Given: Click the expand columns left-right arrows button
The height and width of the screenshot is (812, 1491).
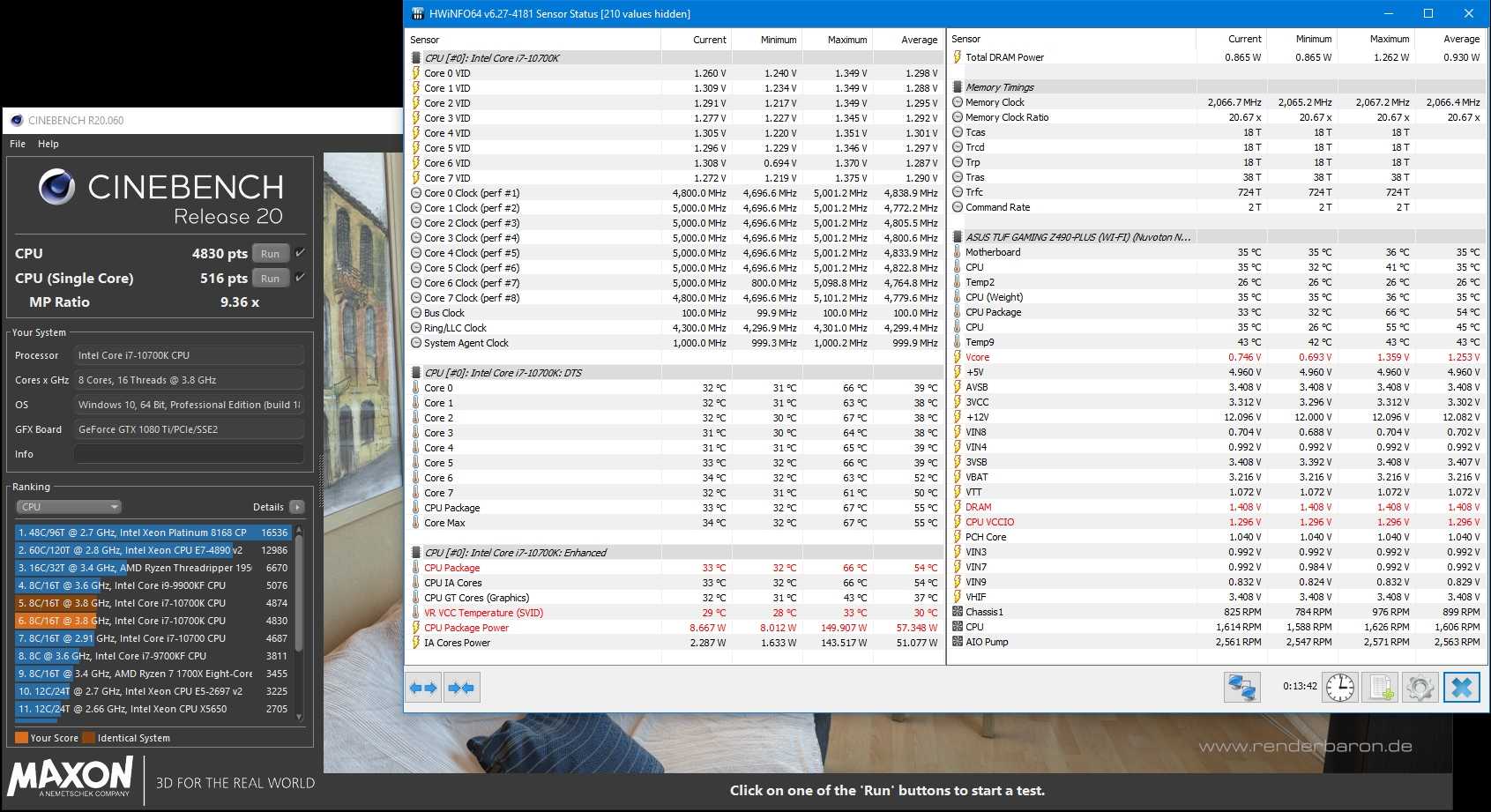Looking at the screenshot, I should click(x=423, y=688).
